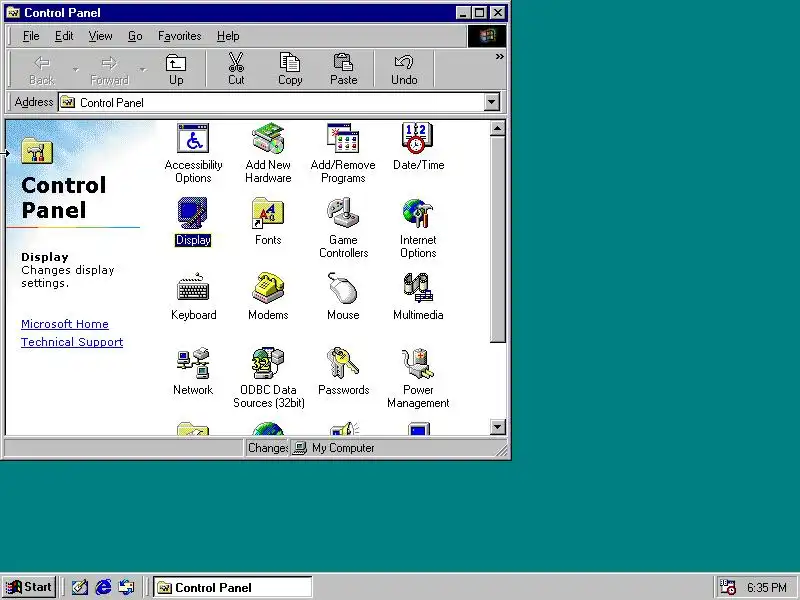Select the Modems icon
The height and width of the screenshot is (600, 800).
click(268, 296)
